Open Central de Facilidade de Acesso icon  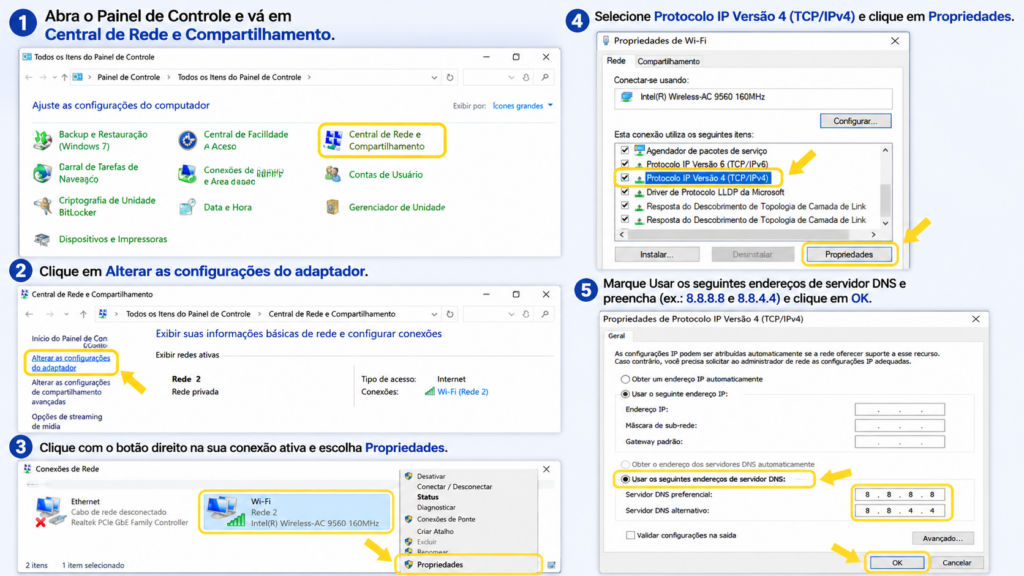tap(187, 140)
